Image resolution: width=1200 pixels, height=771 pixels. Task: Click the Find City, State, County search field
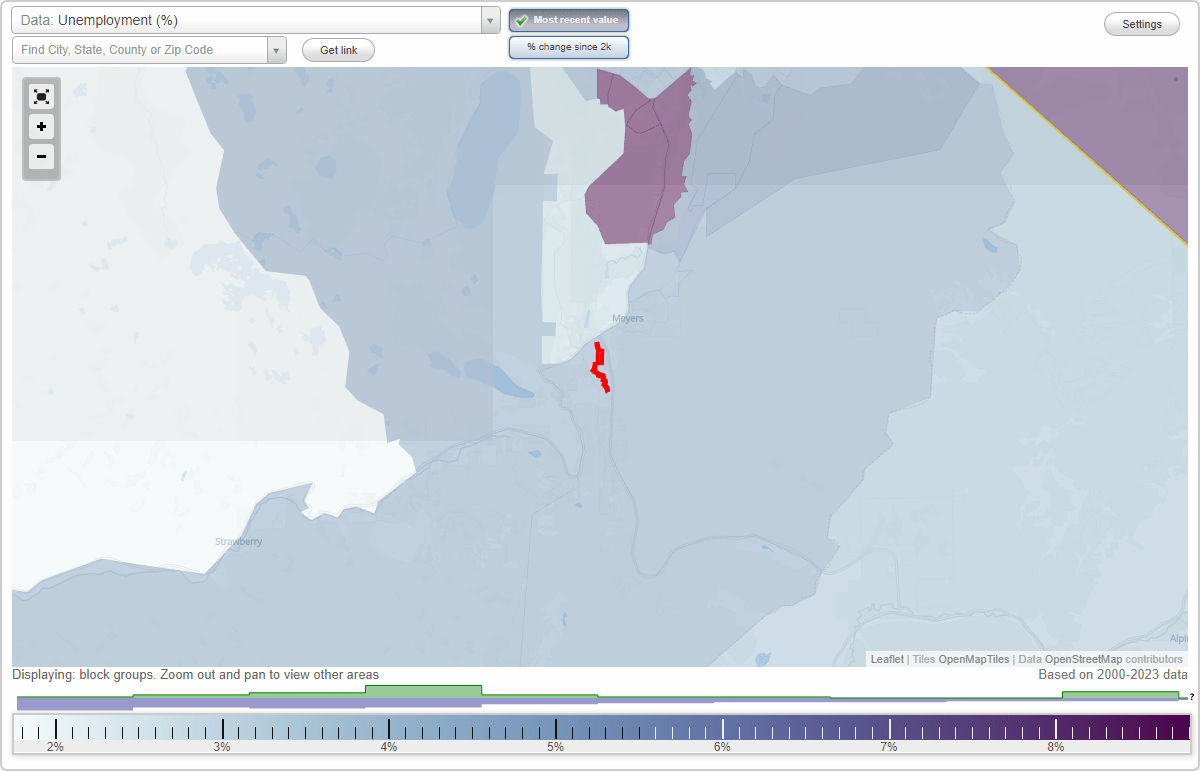(x=140, y=50)
